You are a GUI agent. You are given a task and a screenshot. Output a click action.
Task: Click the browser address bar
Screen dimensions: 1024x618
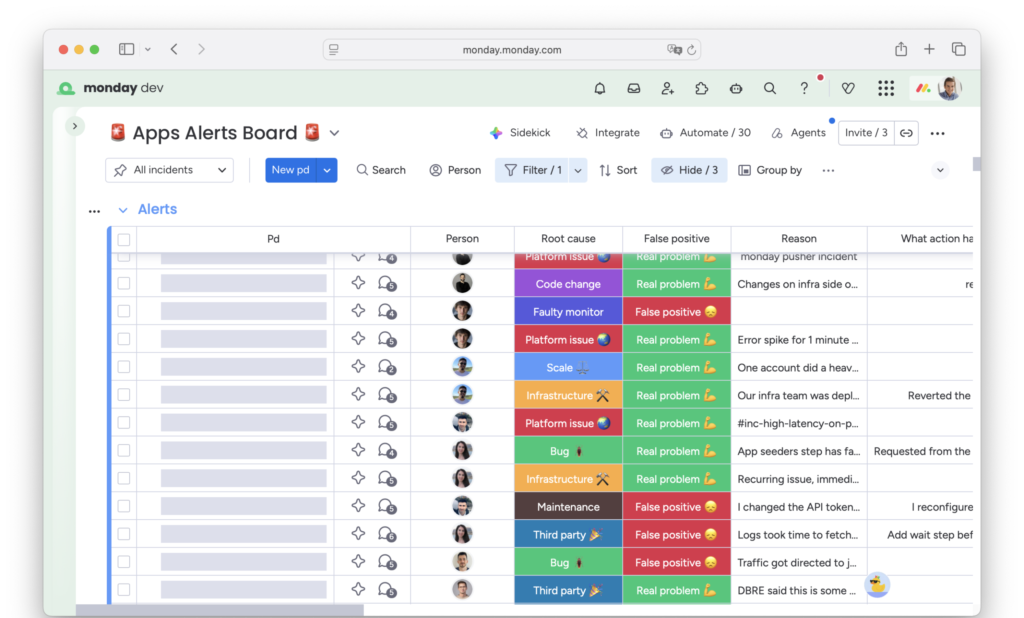(x=511, y=49)
